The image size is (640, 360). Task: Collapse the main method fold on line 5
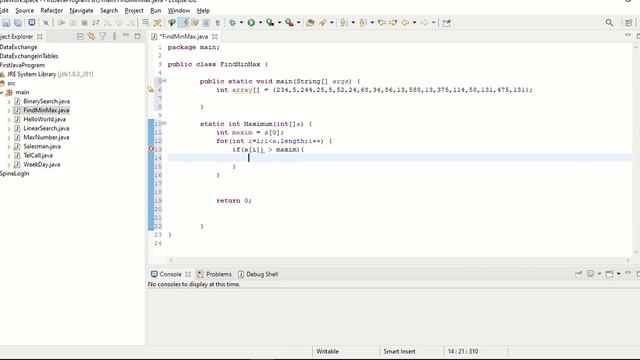[x=164, y=81]
